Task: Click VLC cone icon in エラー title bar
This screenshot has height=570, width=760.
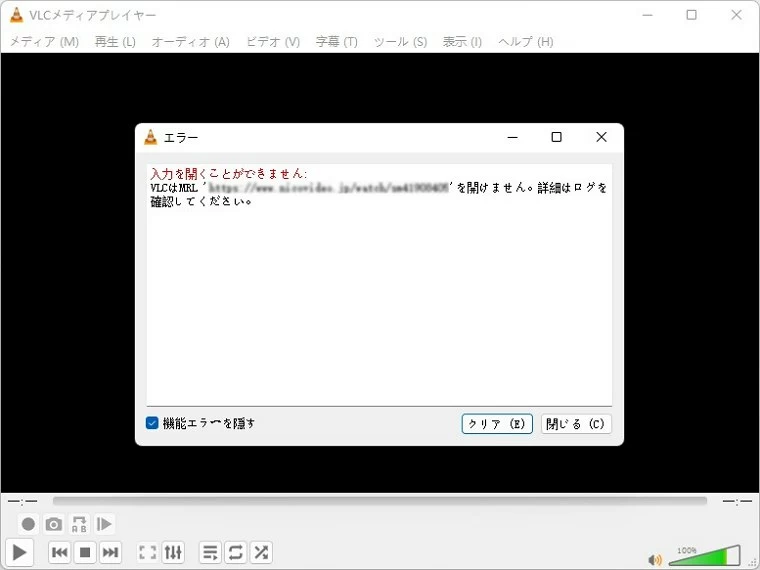Action: [x=151, y=138]
